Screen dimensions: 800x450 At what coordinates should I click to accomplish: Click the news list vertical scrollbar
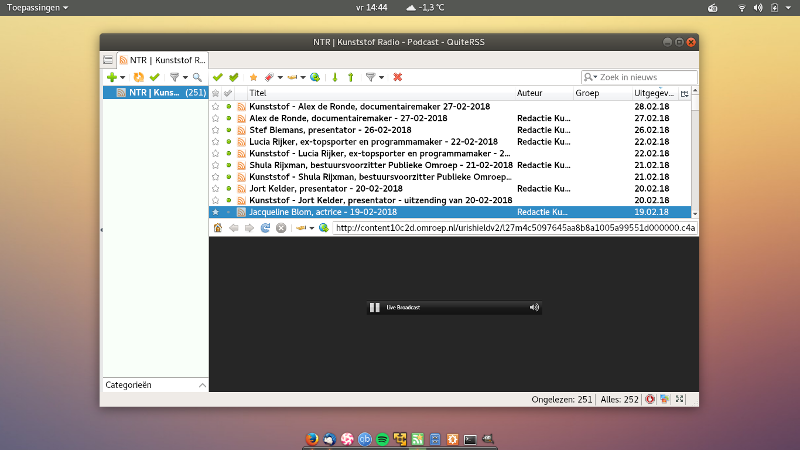tap(695, 152)
